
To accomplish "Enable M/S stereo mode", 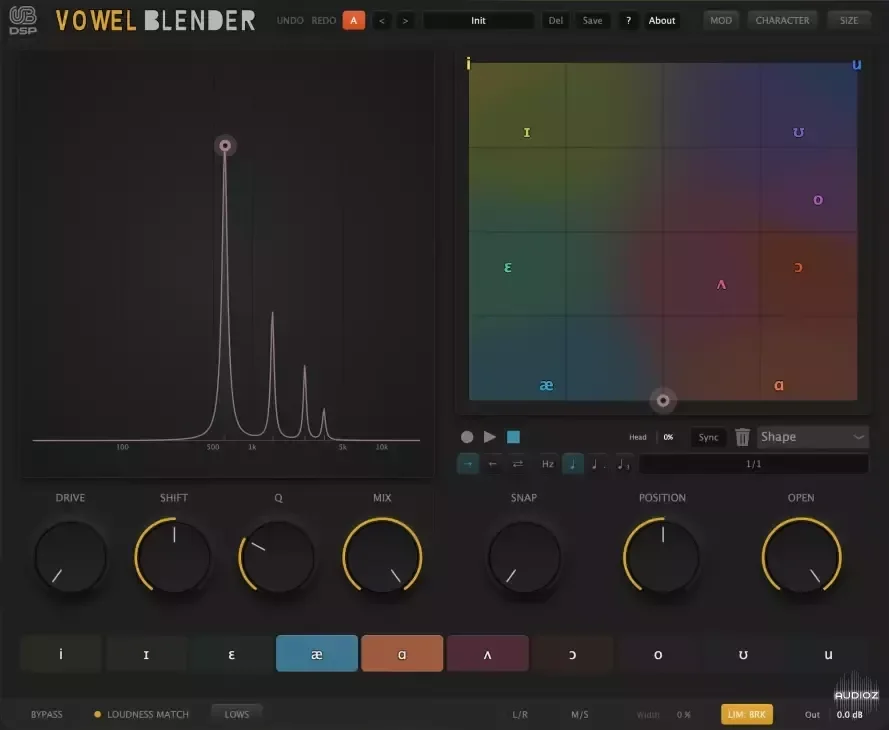I will [579, 714].
